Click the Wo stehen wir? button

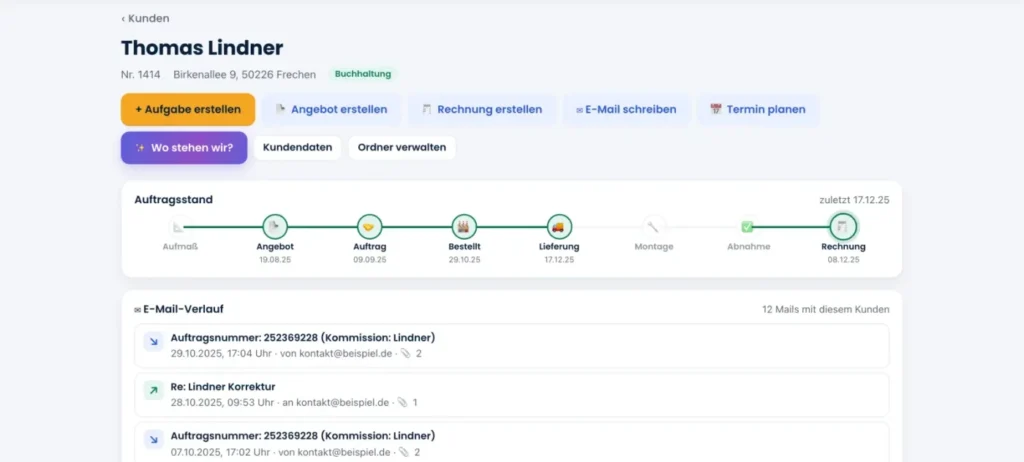point(184,148)
